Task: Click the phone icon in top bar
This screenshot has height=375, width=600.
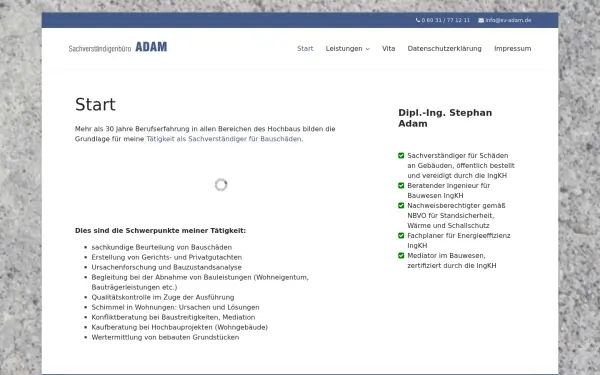Action: tap(418, 20)
